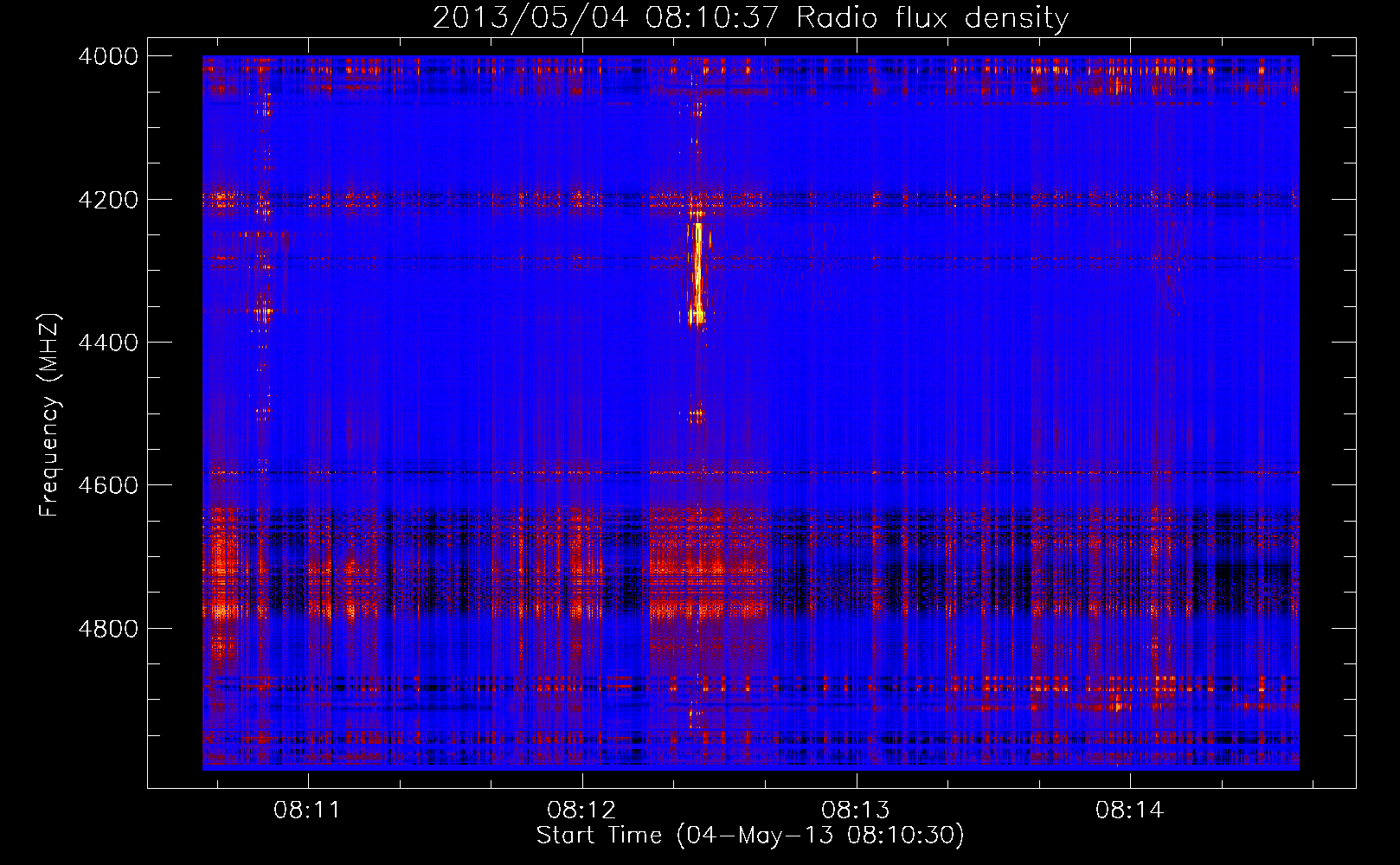Click the 'Start Time (04-May-13 08:10:30)' label

[x=750, y=836]
